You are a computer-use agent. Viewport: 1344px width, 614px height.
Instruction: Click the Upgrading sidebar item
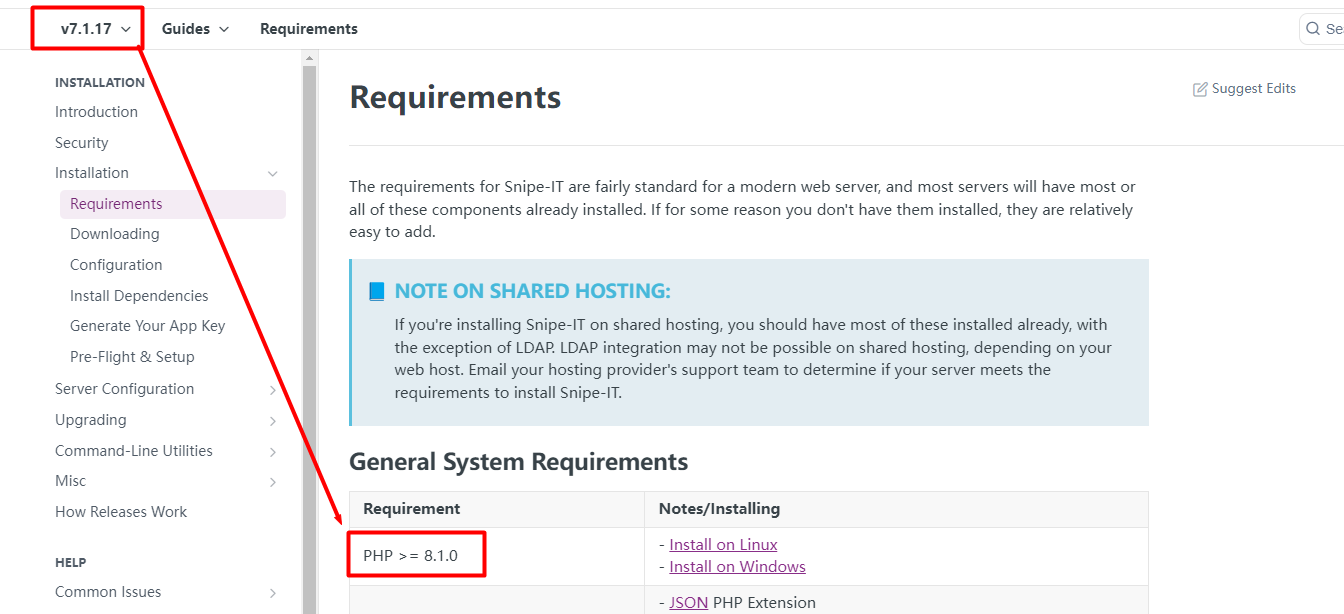point(90,420)
